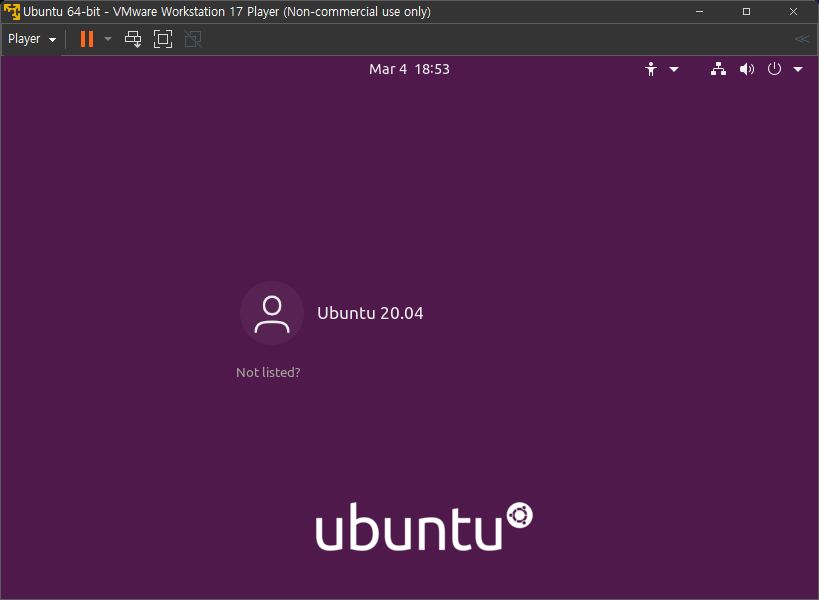Viewport: 819px width, 600px height.
Task: Expand the accessibility dropdown chevron
Action: (672, 69)
